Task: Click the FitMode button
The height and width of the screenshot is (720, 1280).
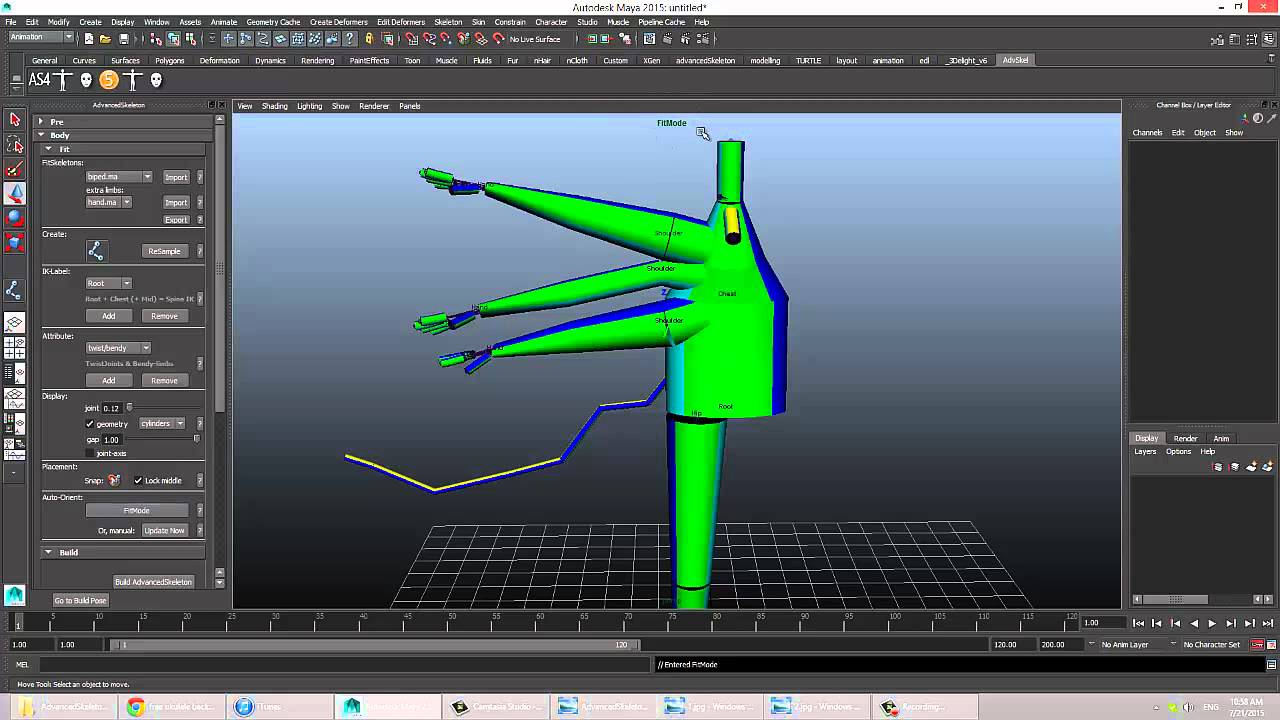Action: pyautogui.click(x=136, y=511)
